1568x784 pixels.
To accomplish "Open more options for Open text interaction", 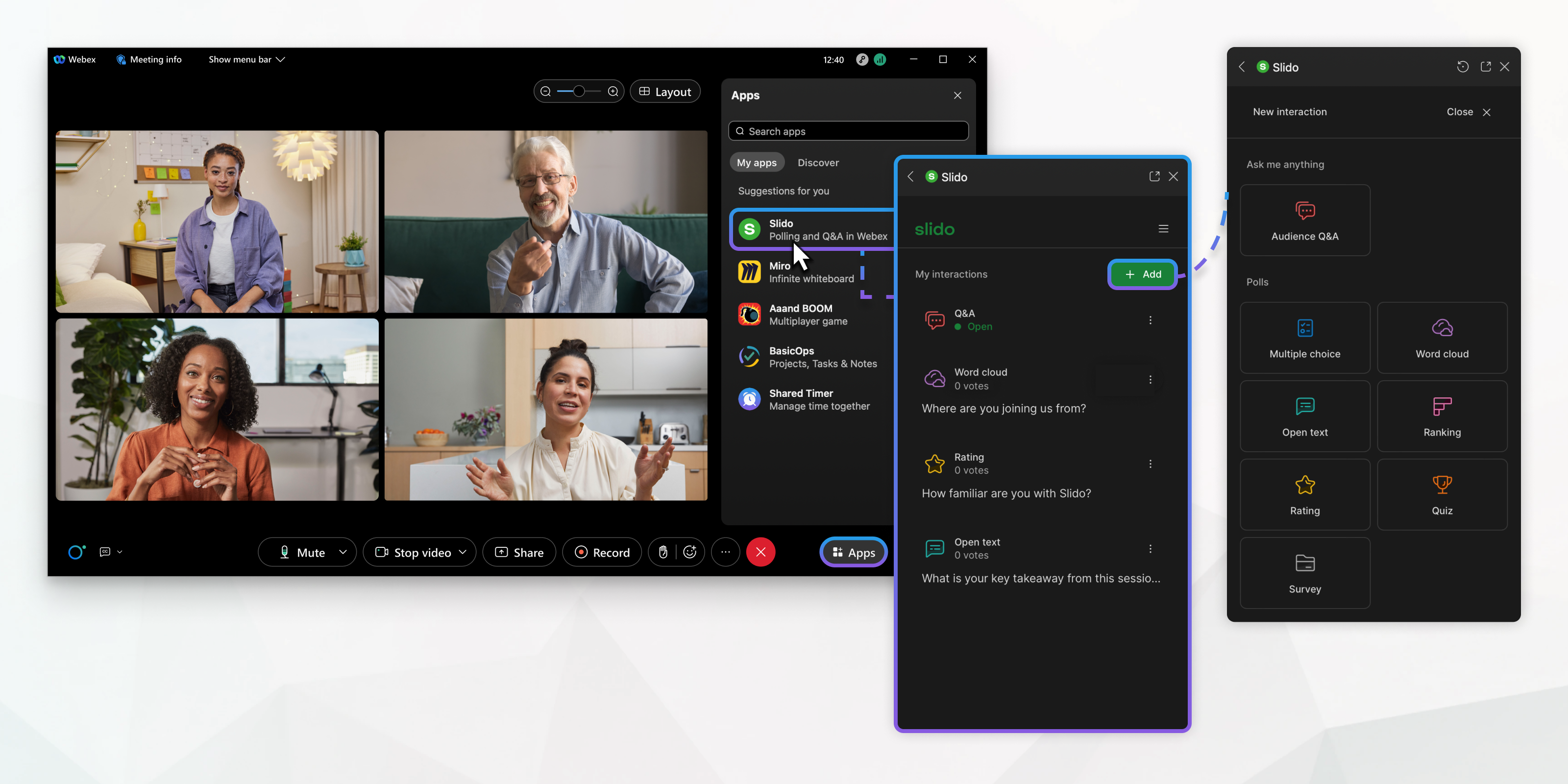I will coord(1151,548).
